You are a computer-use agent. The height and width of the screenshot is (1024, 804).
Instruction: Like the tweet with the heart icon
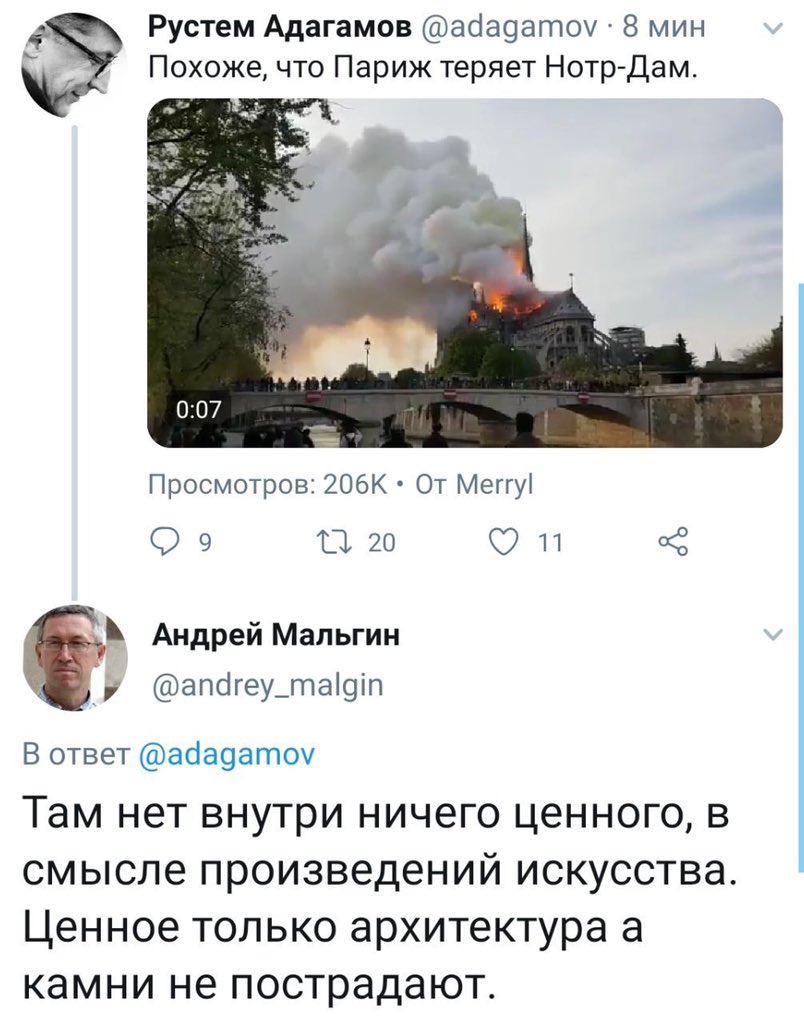coord(504,541)
